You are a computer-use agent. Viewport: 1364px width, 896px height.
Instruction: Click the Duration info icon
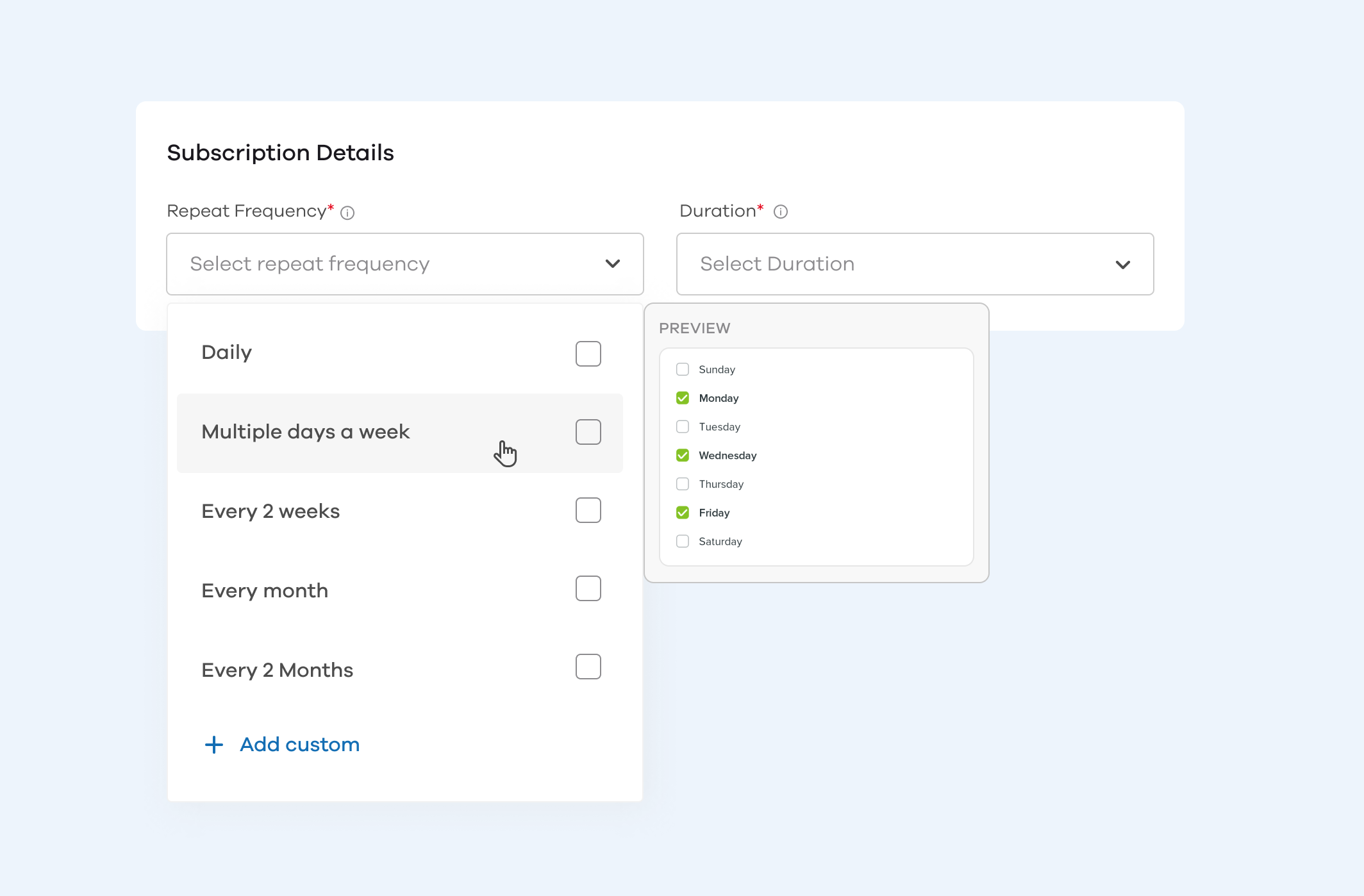pos(781,212)
